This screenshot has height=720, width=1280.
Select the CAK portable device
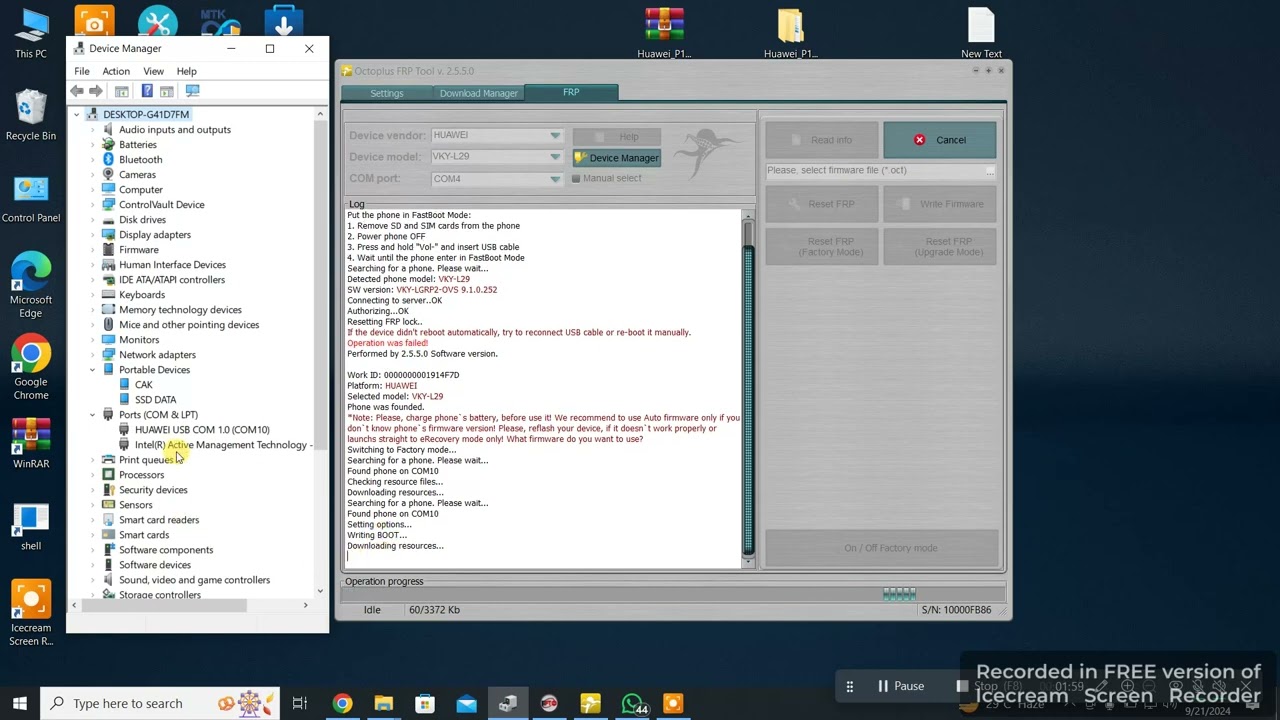pyautogui.click(x=144, y=385)
